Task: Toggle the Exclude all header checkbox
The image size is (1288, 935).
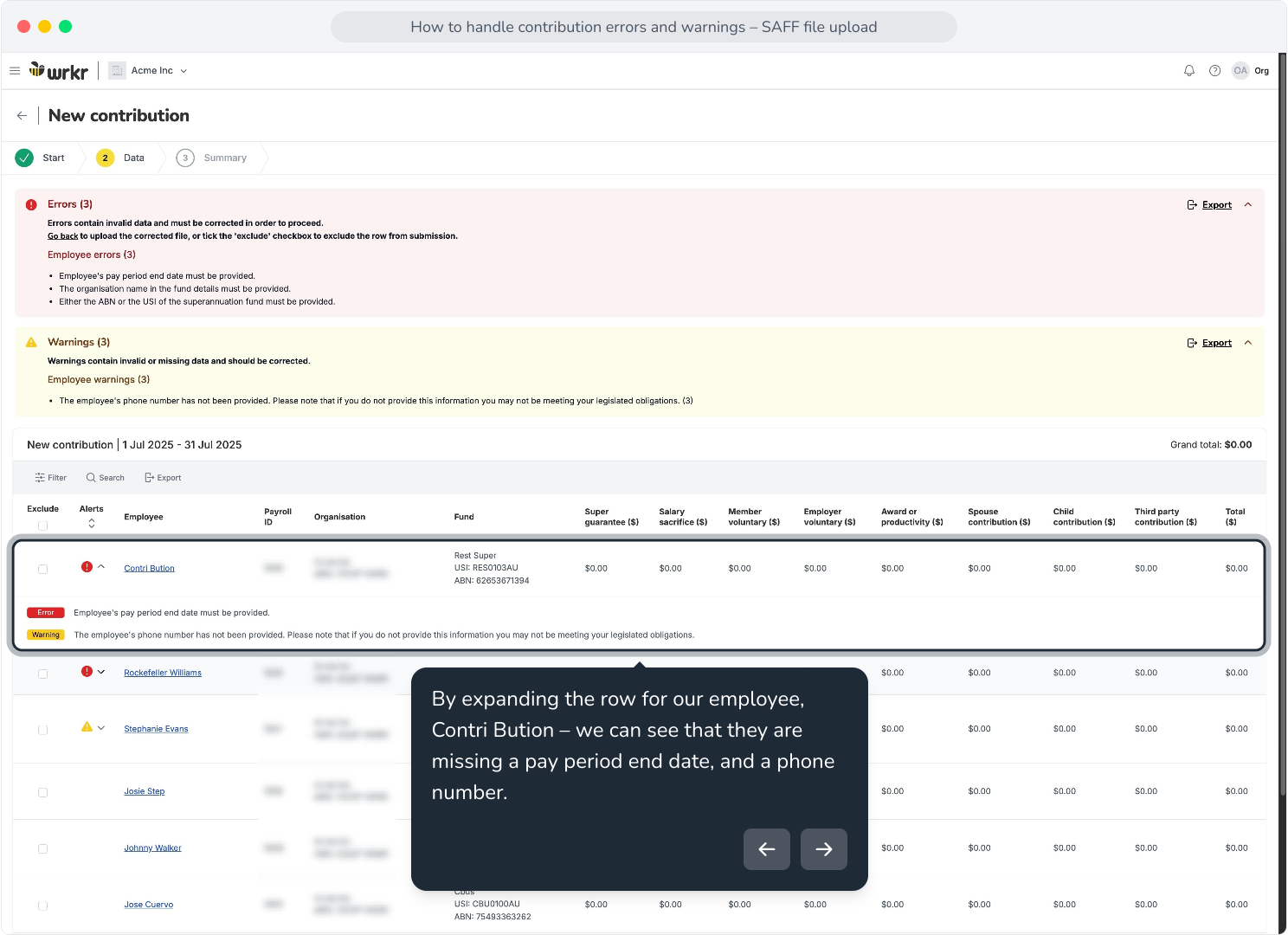Action: coord(42,526)
